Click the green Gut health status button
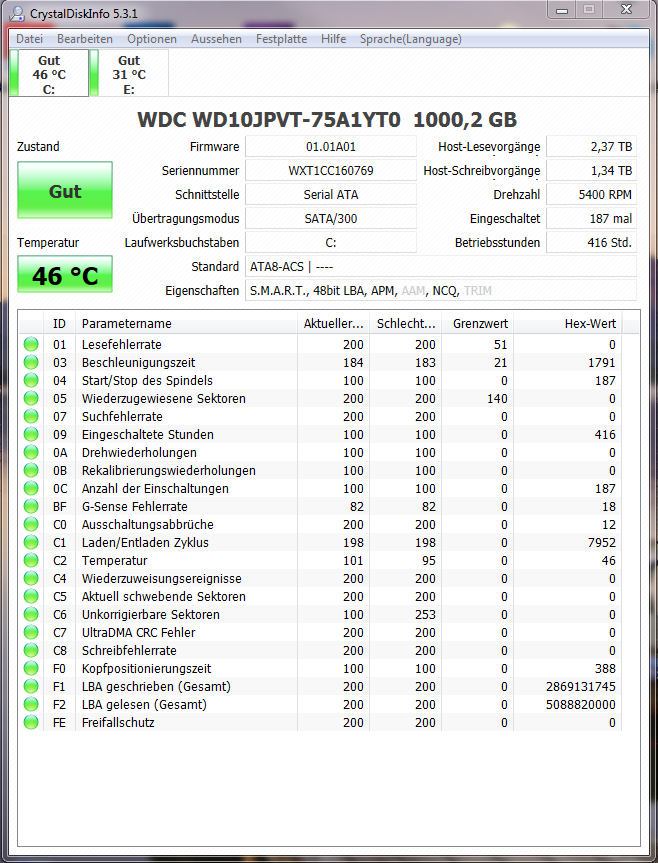 (65, 190)
